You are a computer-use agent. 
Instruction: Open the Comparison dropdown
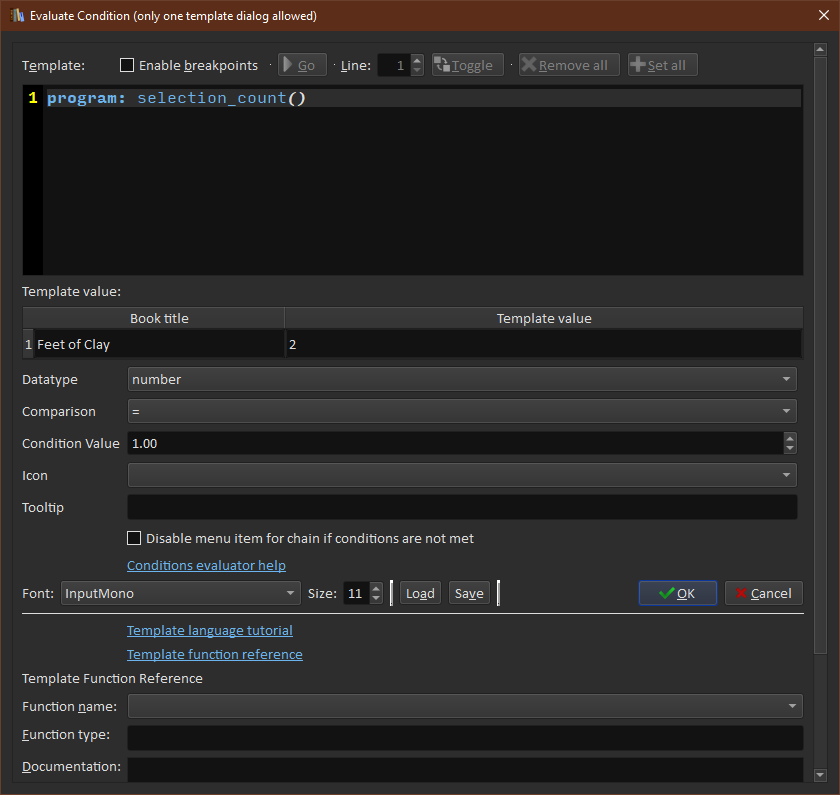(462, 411)
